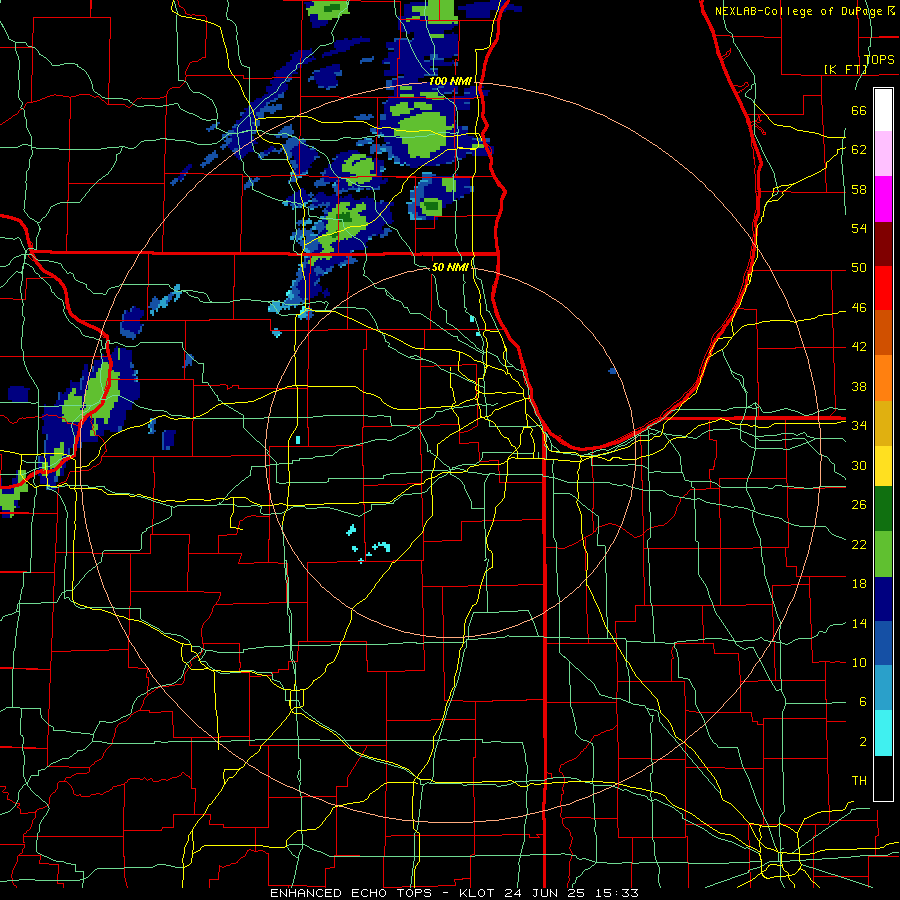The image size is (900, 900).
Task: Click the TOPS legend title
Action: coord(879,59)
